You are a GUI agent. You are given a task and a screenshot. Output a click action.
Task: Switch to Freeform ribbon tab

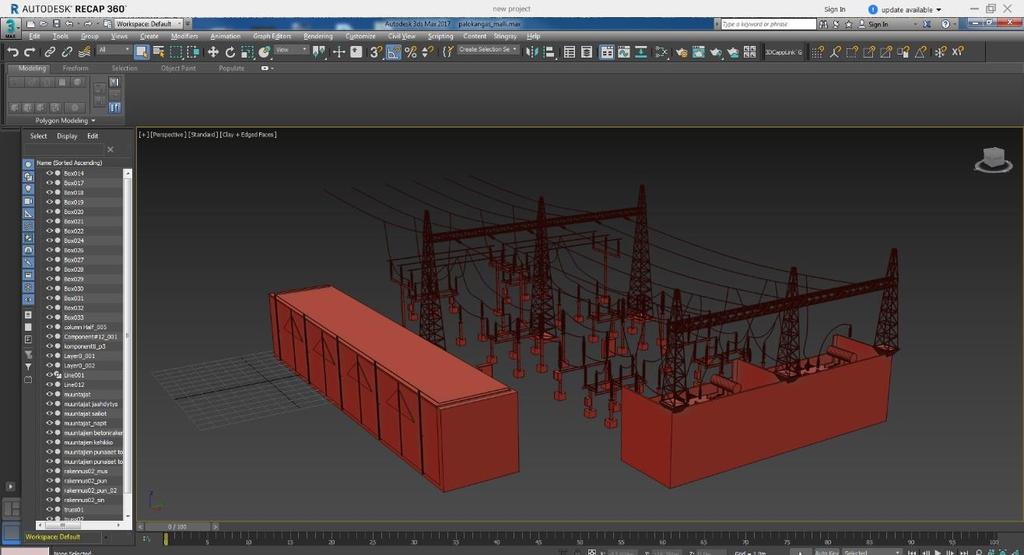coord(75,68)
